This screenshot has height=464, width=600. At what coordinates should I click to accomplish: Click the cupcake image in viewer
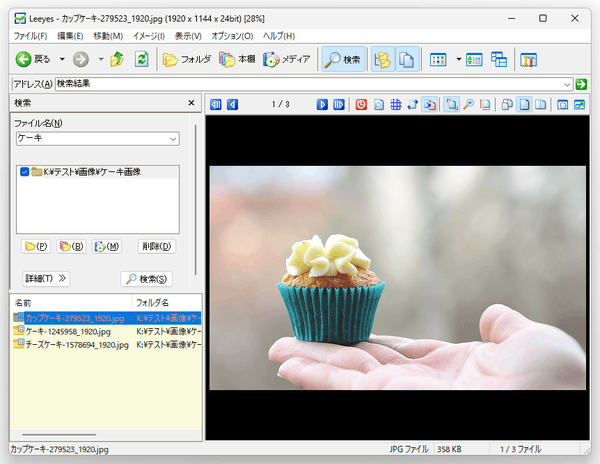pos(398,278)
